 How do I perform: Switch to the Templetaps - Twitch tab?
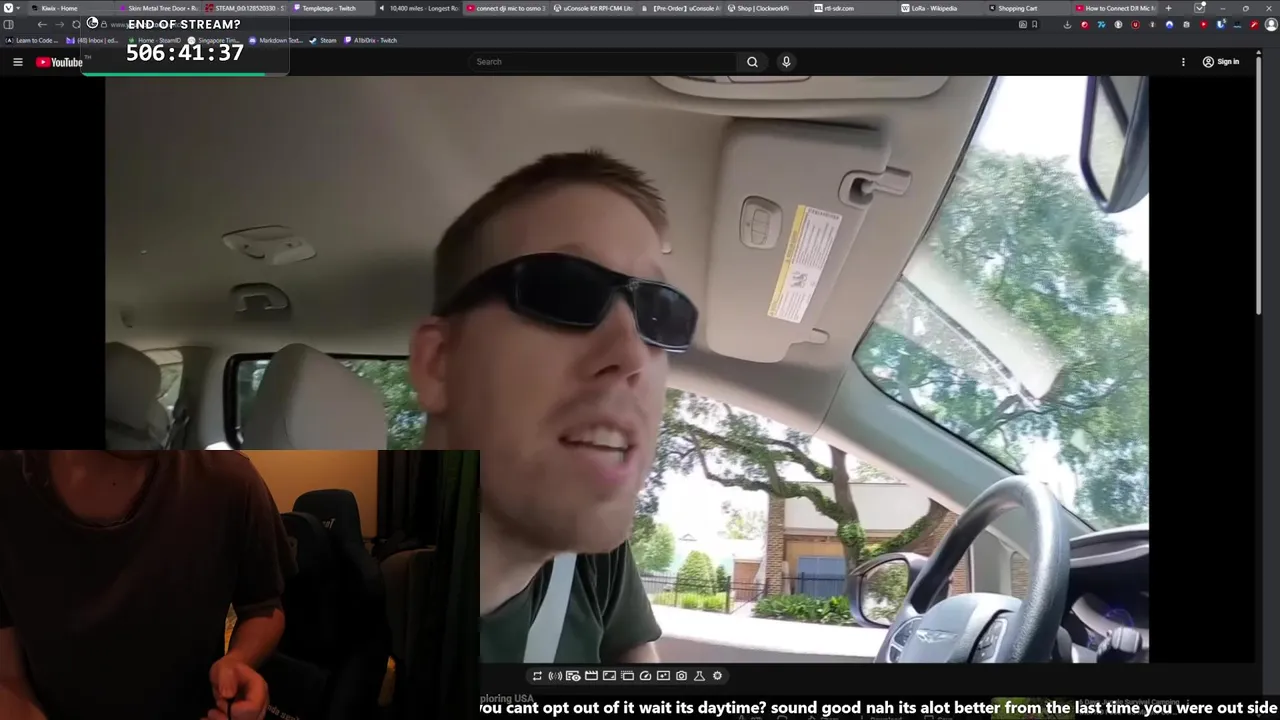(330, 8)
